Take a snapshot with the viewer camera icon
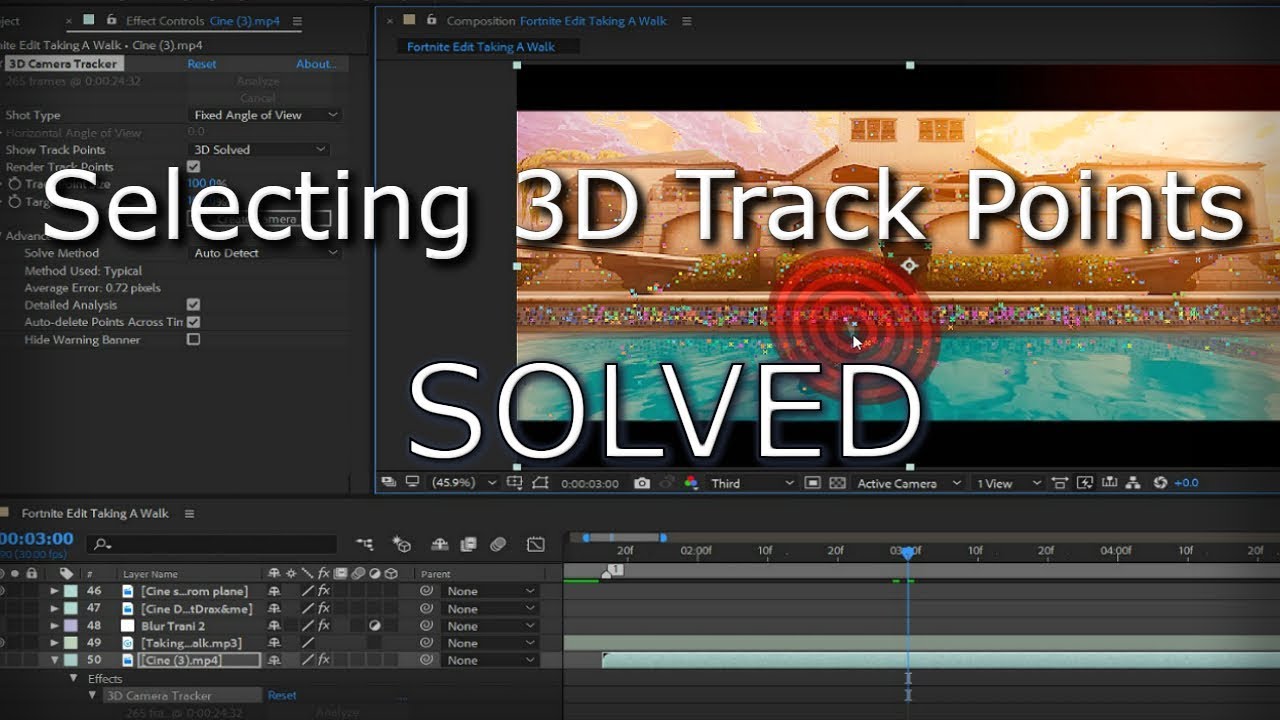The height and width of the screenshot is (720, 1280). tap(641, 483)
